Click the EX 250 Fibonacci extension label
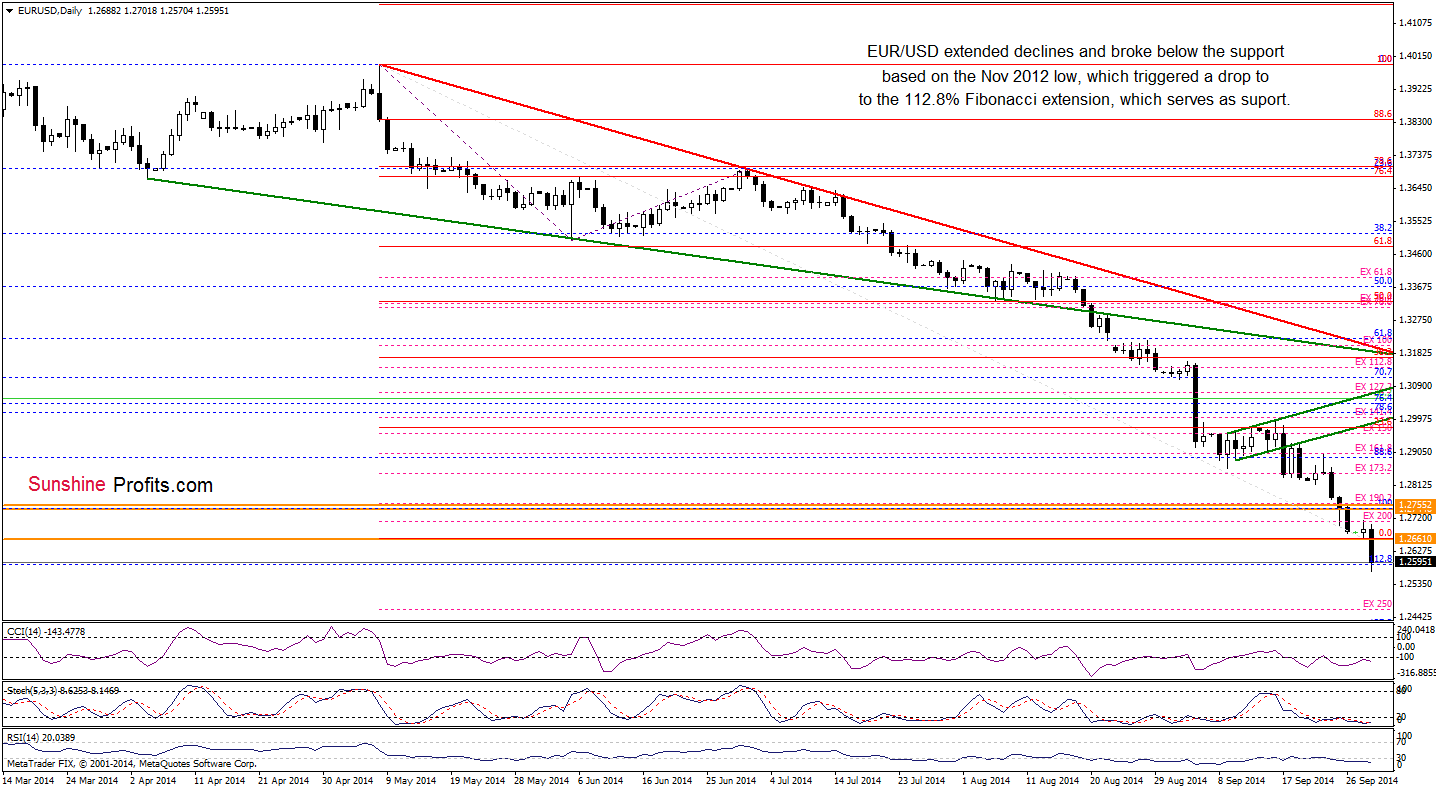Image resolution: width=1436 pixels, height=789 pixels. point(1378,604)
